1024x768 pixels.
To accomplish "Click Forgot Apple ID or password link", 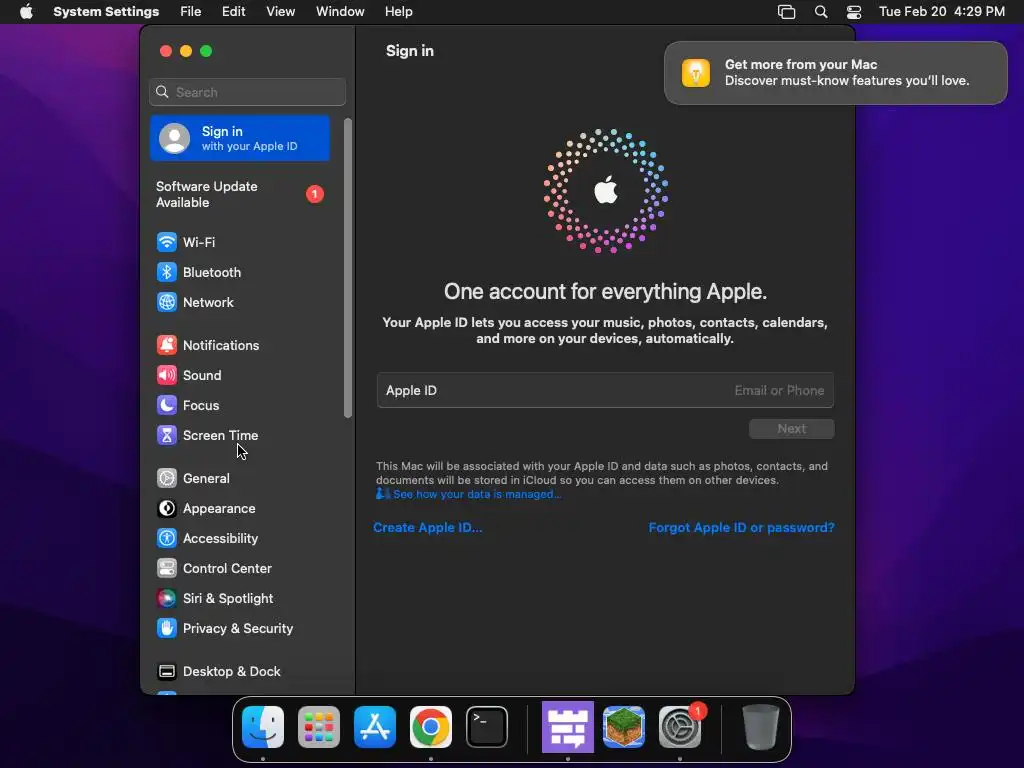I will pyautogui.click(x=741, y=528).
